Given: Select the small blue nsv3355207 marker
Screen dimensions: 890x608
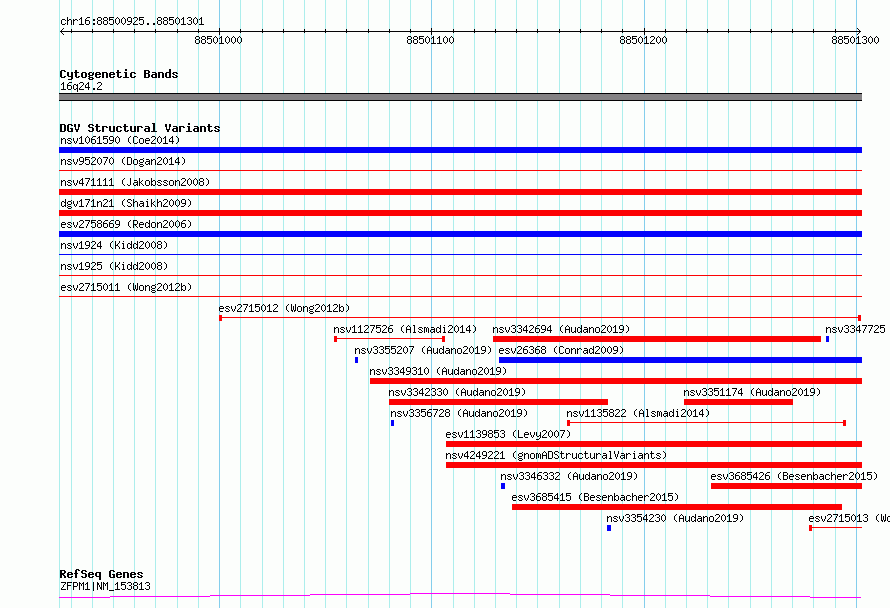Looking at the screenshot, I should [x=356, y=360].
